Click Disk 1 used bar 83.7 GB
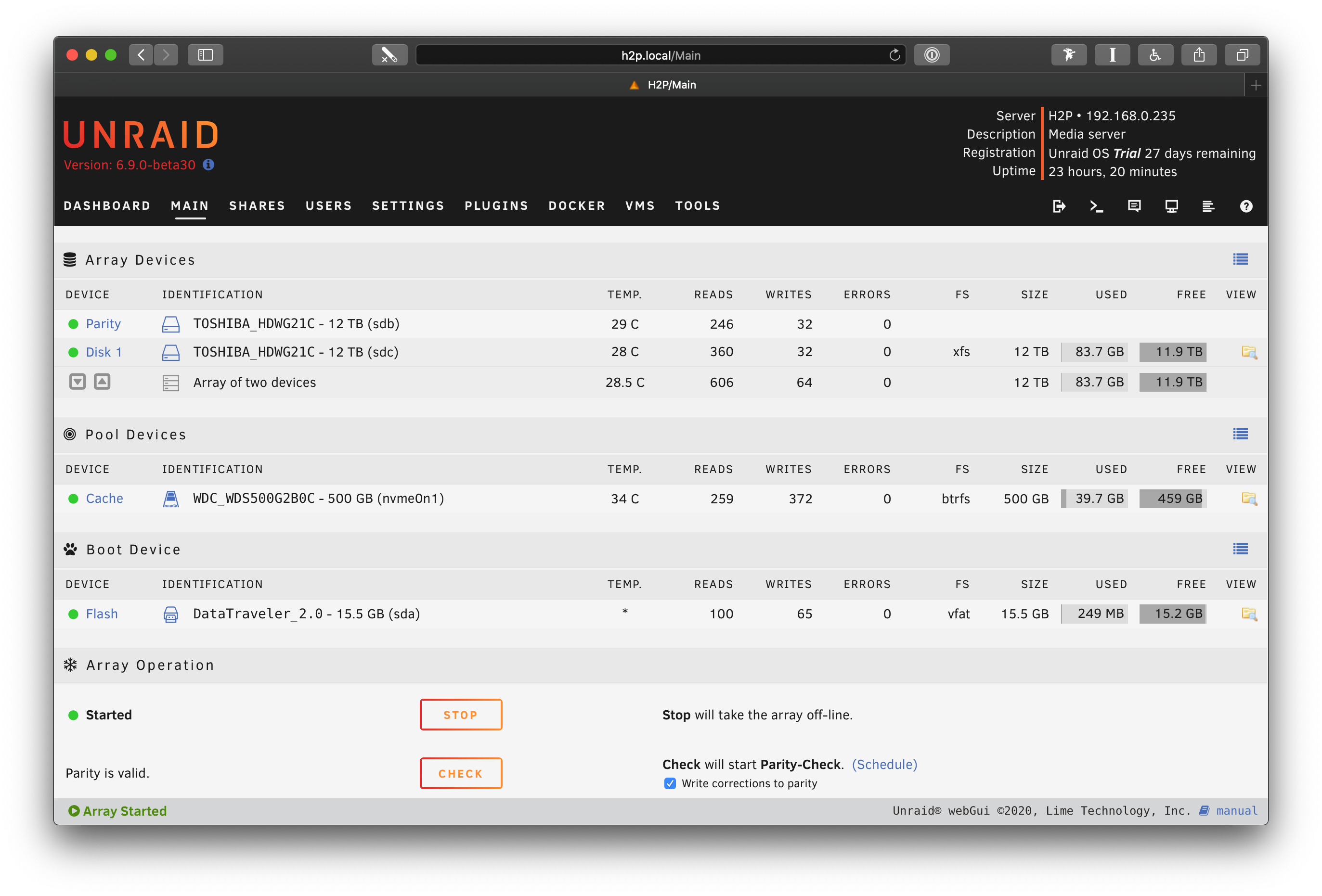 pos(1094,352)
